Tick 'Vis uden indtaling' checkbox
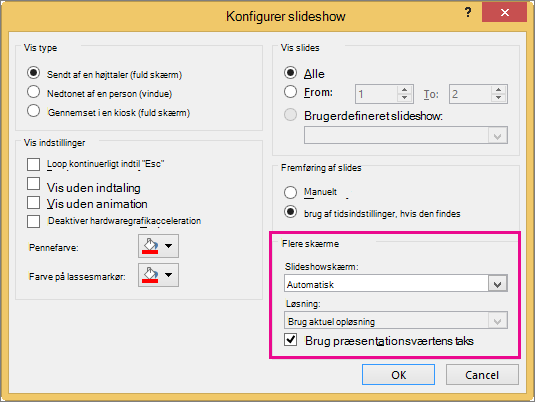Viewport: 535px width, 402px height. (33, 184)
